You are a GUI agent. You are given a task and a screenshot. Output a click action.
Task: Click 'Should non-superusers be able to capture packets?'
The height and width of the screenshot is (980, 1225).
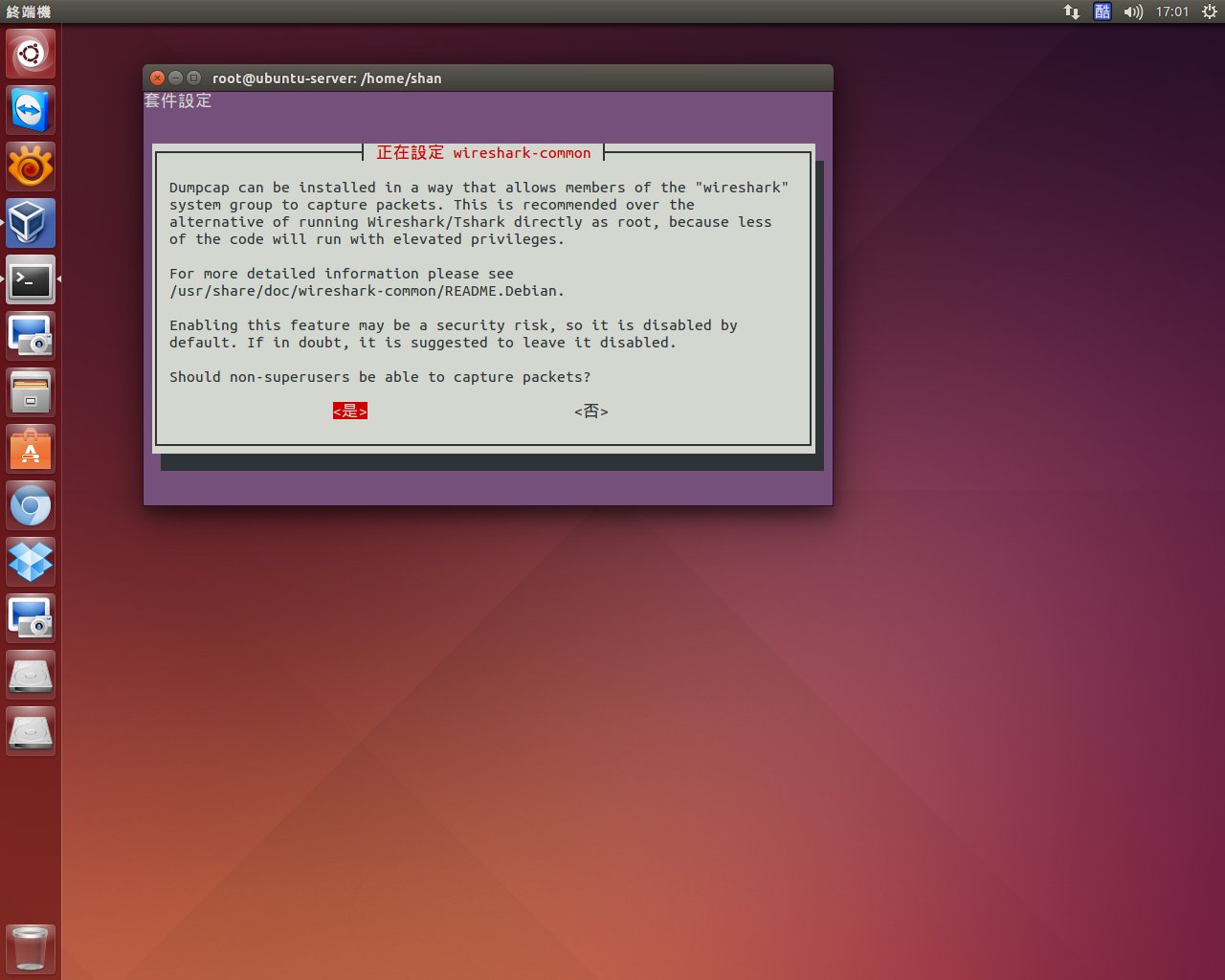tap(380, 377)
